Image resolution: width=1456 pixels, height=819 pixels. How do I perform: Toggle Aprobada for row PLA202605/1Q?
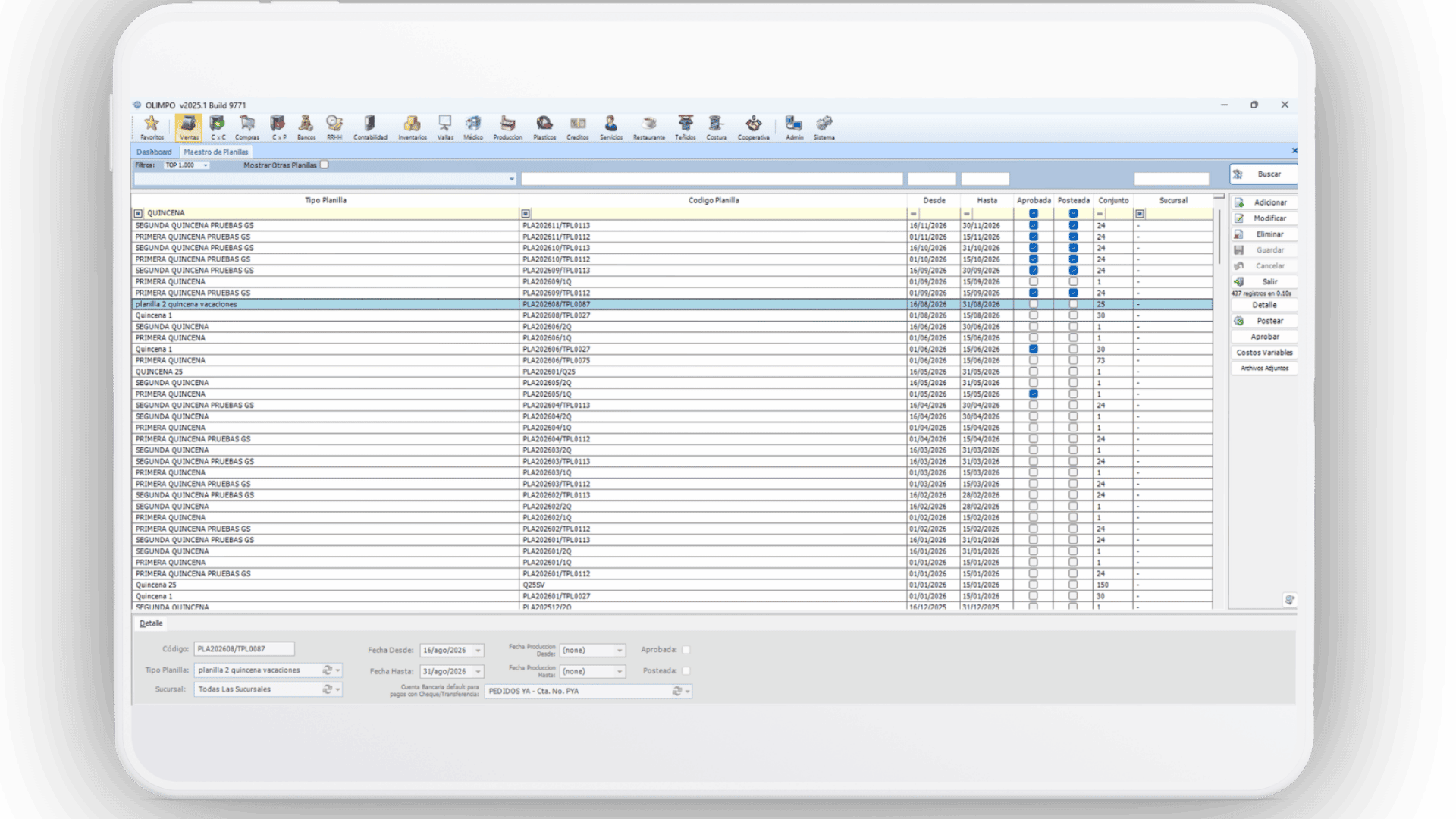[x=1034, y=394]
